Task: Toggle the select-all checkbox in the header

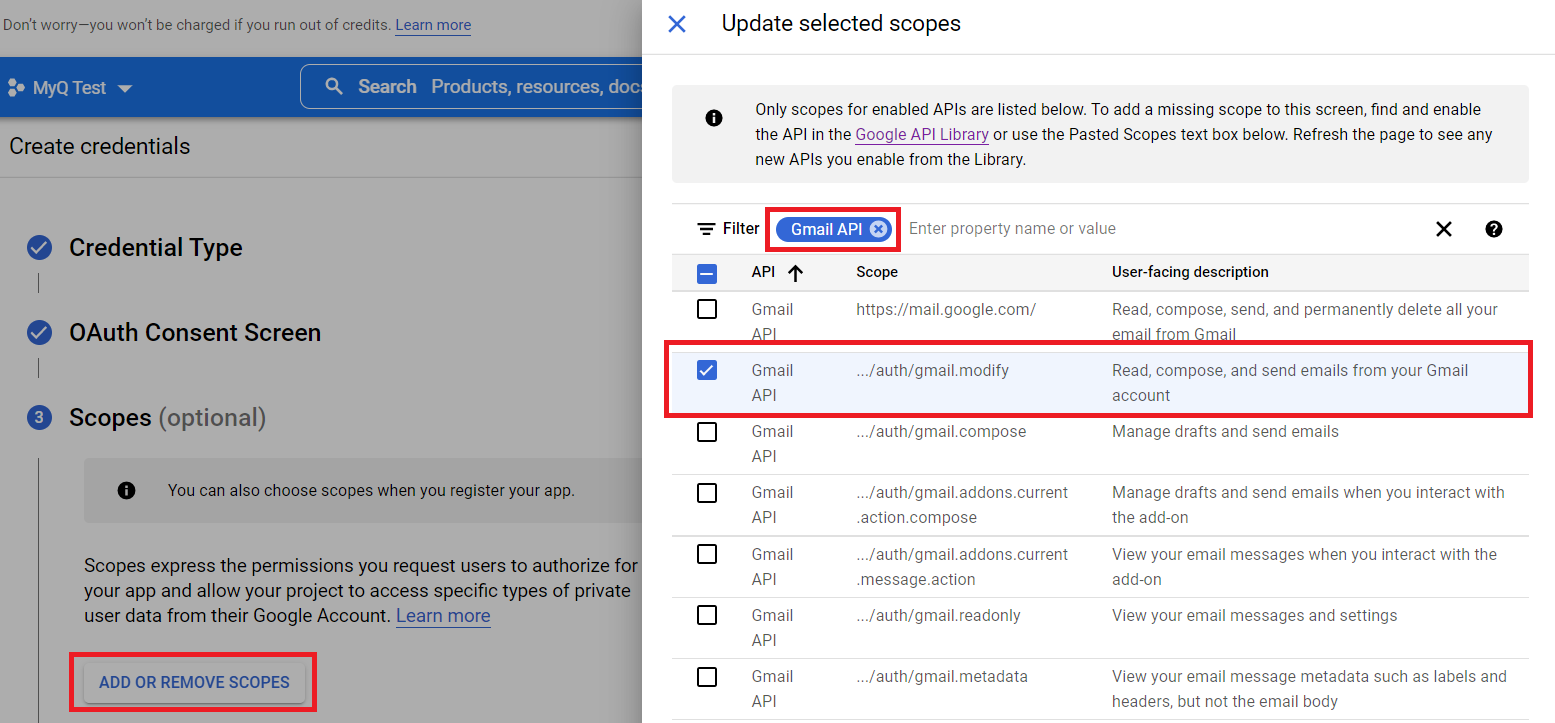Action: (707, 271)
